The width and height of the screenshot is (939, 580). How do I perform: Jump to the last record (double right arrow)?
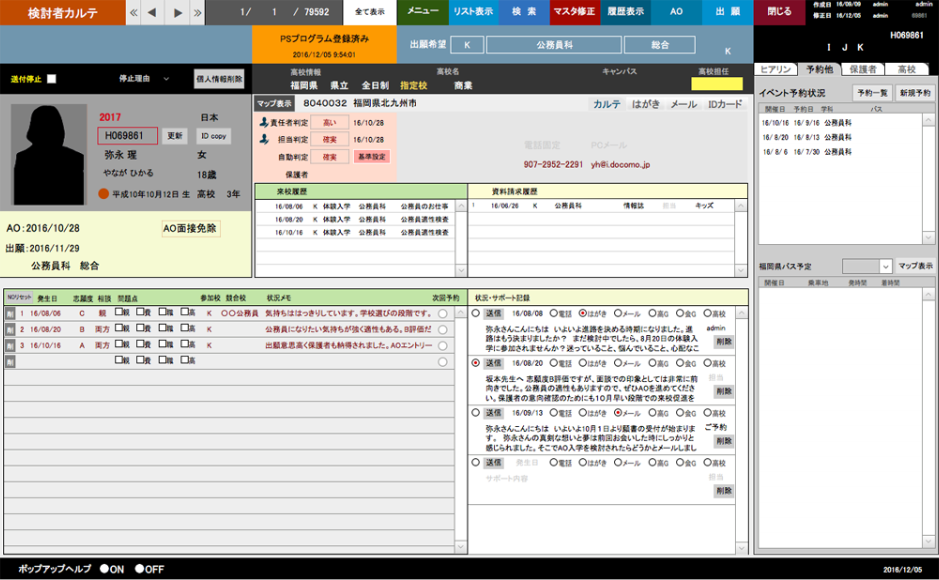197,12
